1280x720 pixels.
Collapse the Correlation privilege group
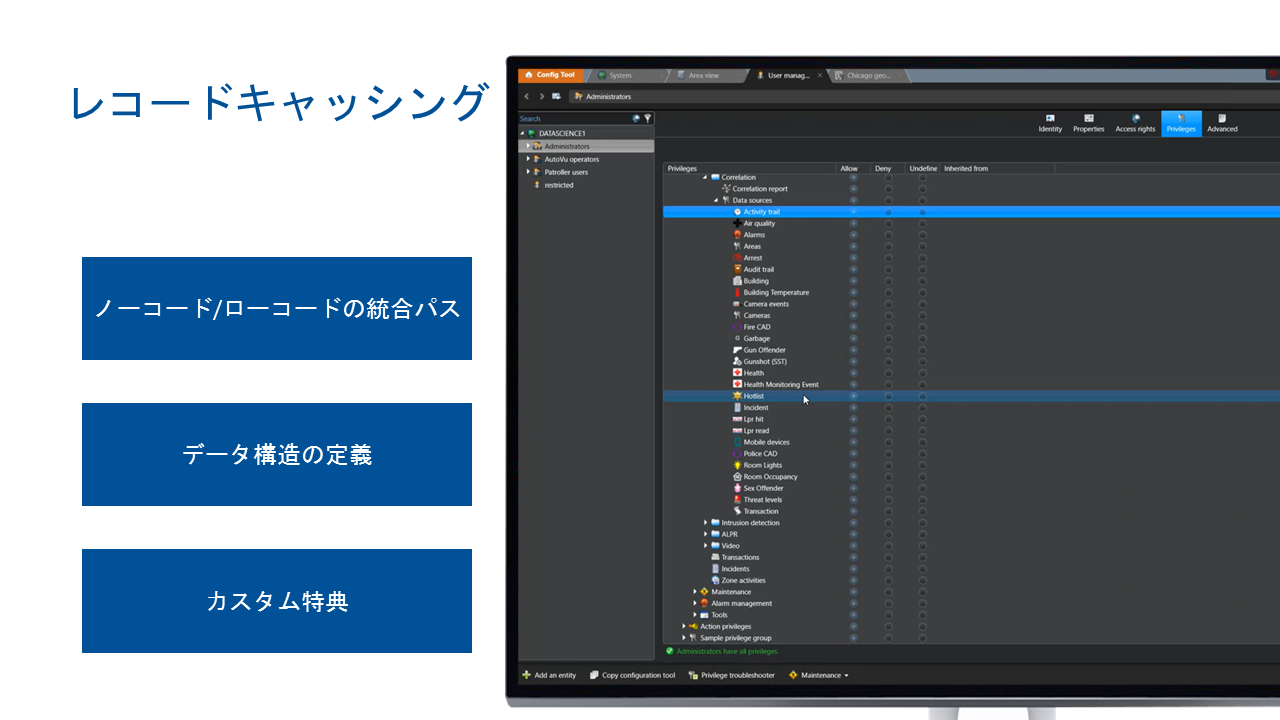tap(705, 177)
